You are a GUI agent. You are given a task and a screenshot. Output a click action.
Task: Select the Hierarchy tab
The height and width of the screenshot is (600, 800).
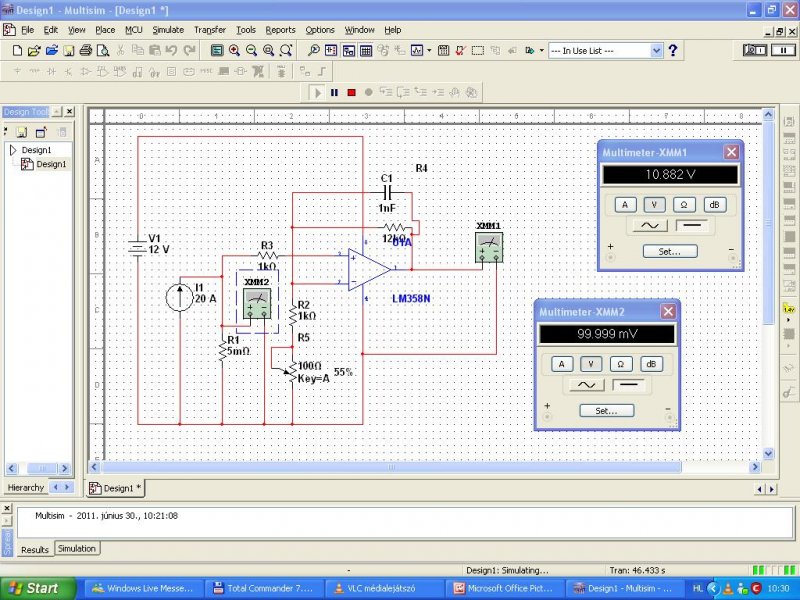click(26, 488)
